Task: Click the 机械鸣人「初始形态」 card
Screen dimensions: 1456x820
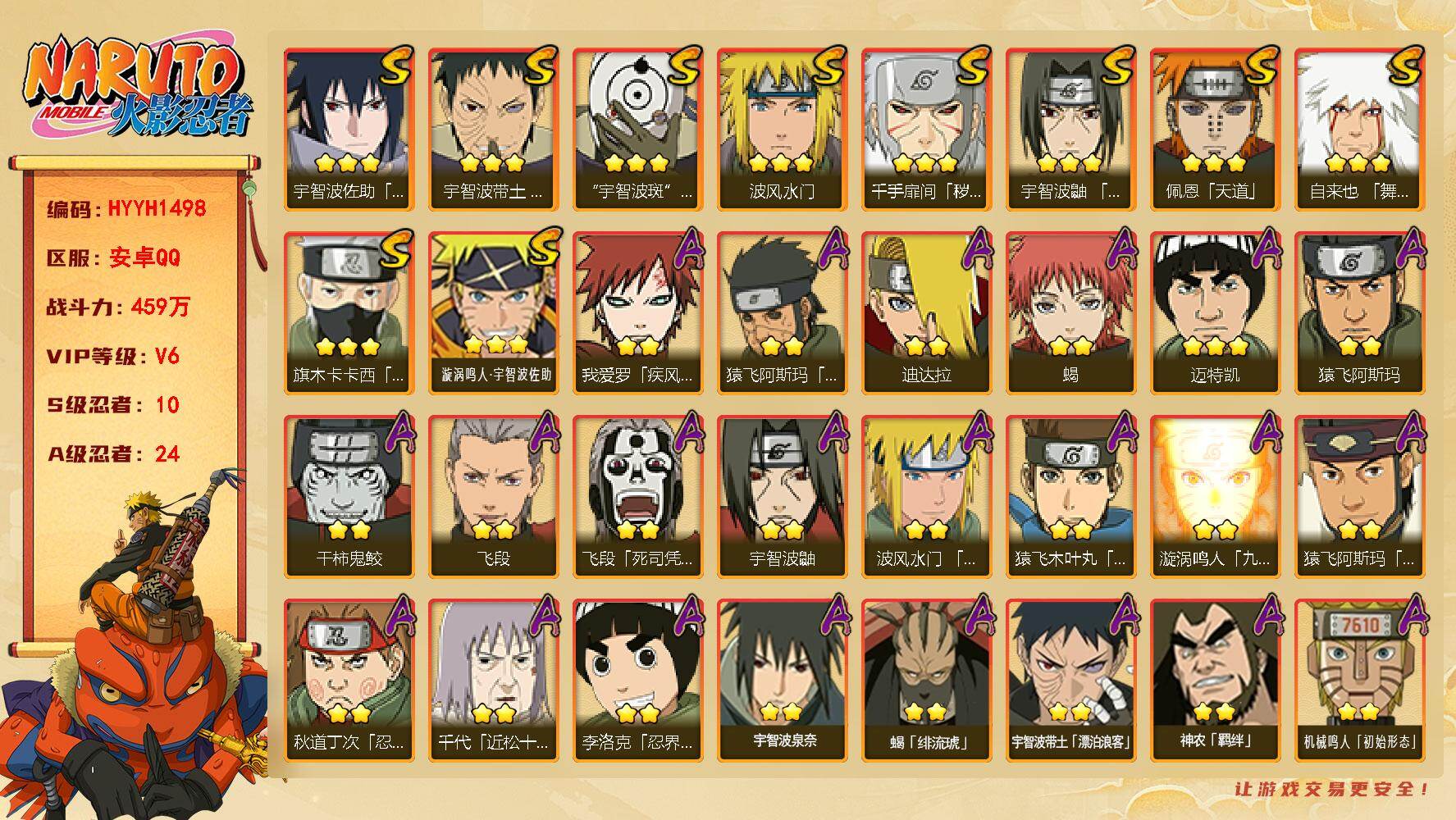Action: pos(1360,681)
